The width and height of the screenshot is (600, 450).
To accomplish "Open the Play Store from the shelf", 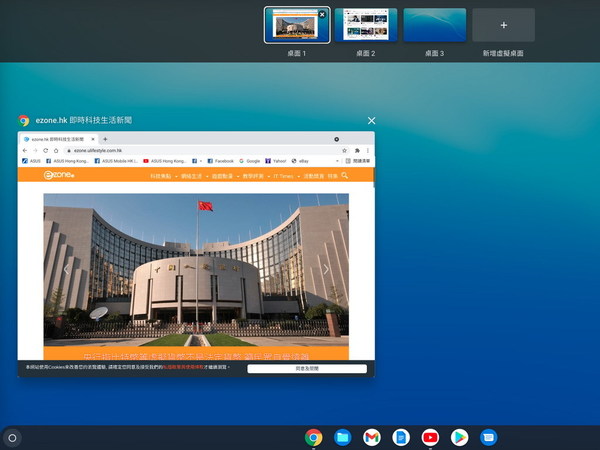I will click(460, 437).
